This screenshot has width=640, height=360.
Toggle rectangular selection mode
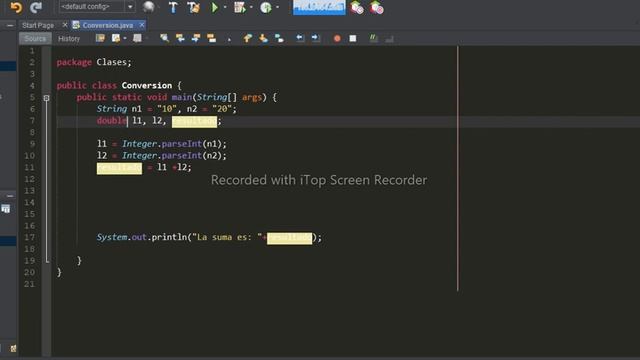point(229,39)
